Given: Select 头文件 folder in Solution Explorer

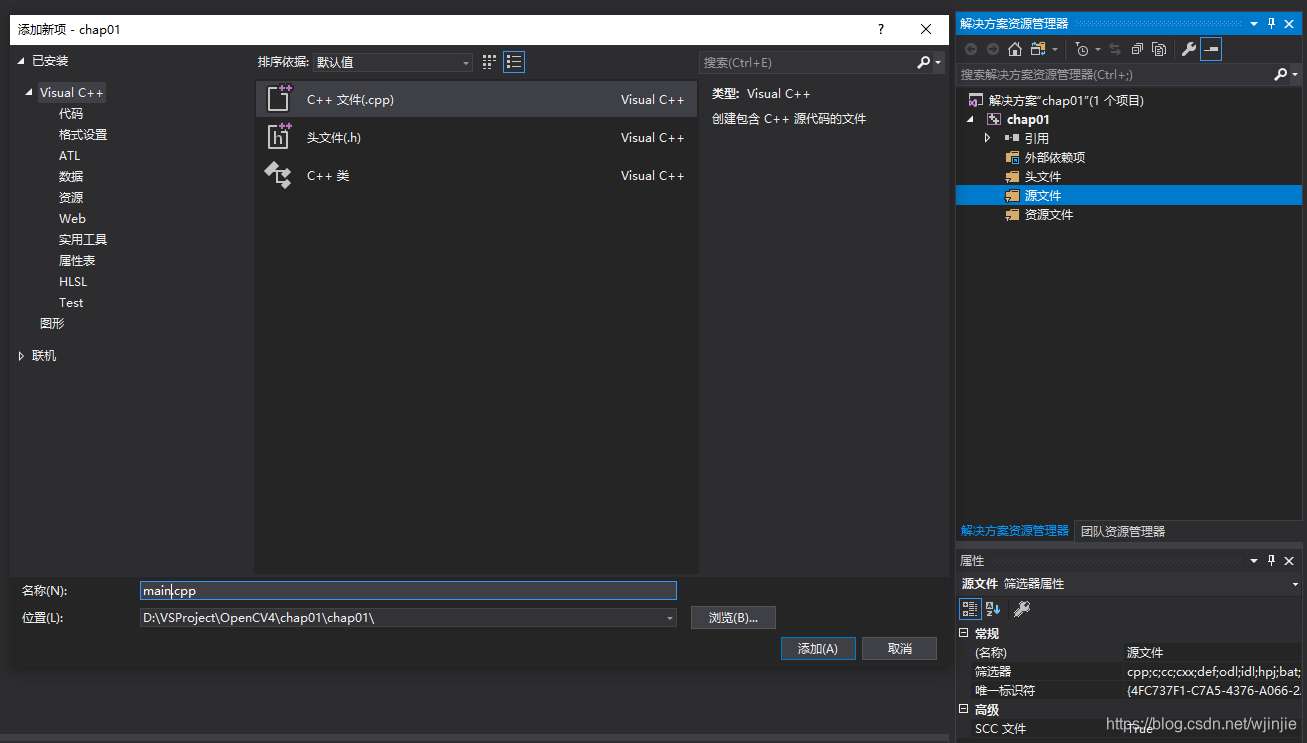Looking at the screenshot, I should pos(1043,176).
